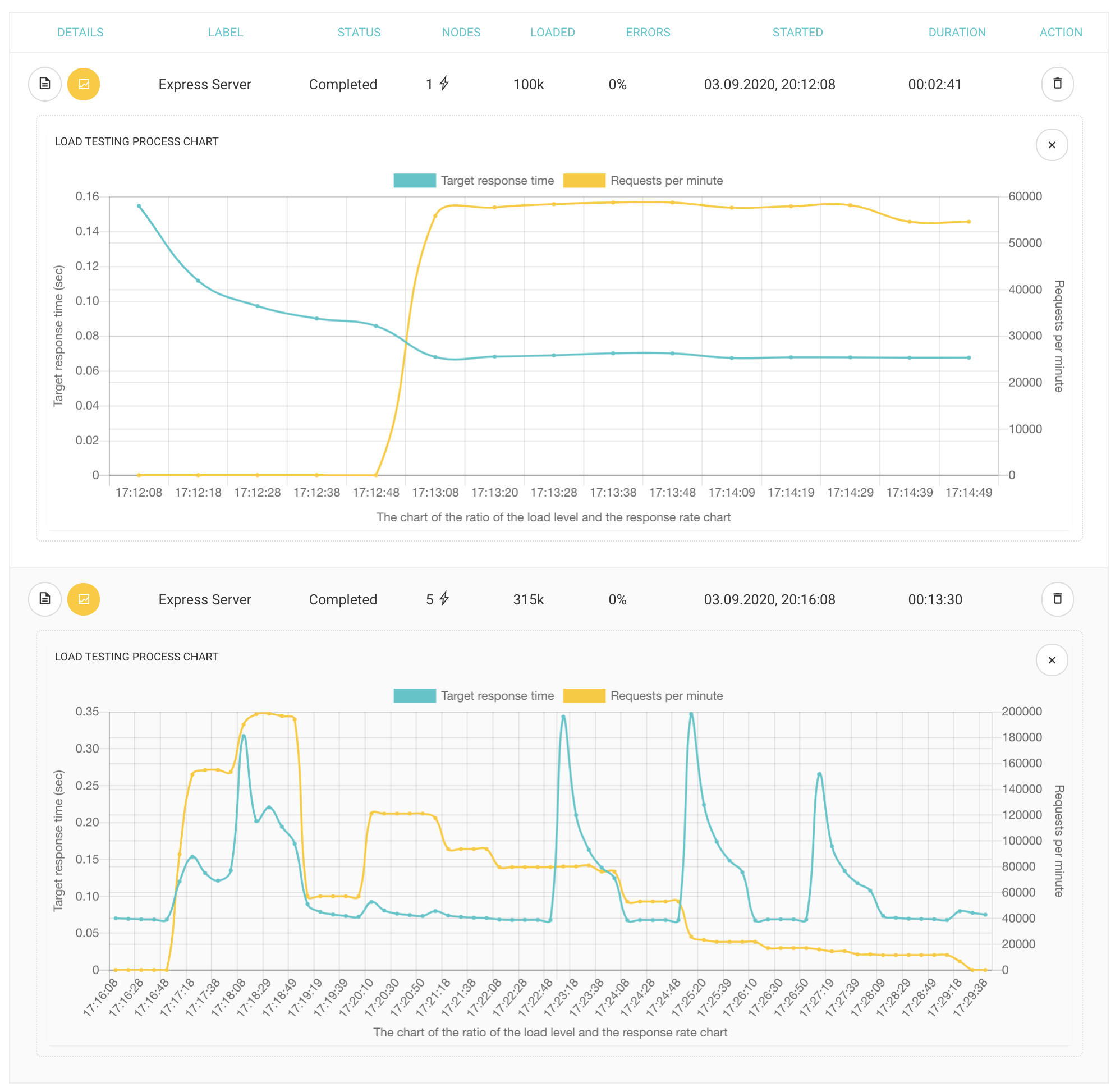
Task: Toggle Target response time legend in second chart
Action: tap(474, 696)
